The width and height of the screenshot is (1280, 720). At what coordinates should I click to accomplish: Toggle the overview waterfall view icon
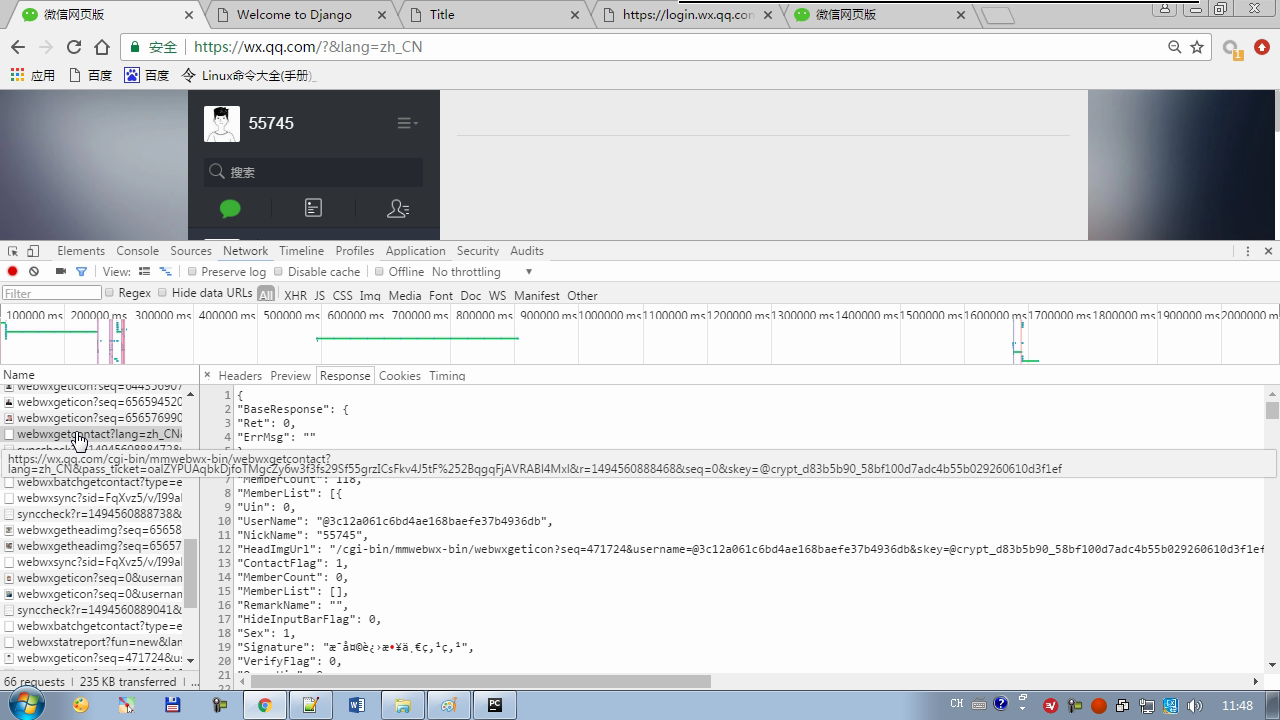click(166, 271)
